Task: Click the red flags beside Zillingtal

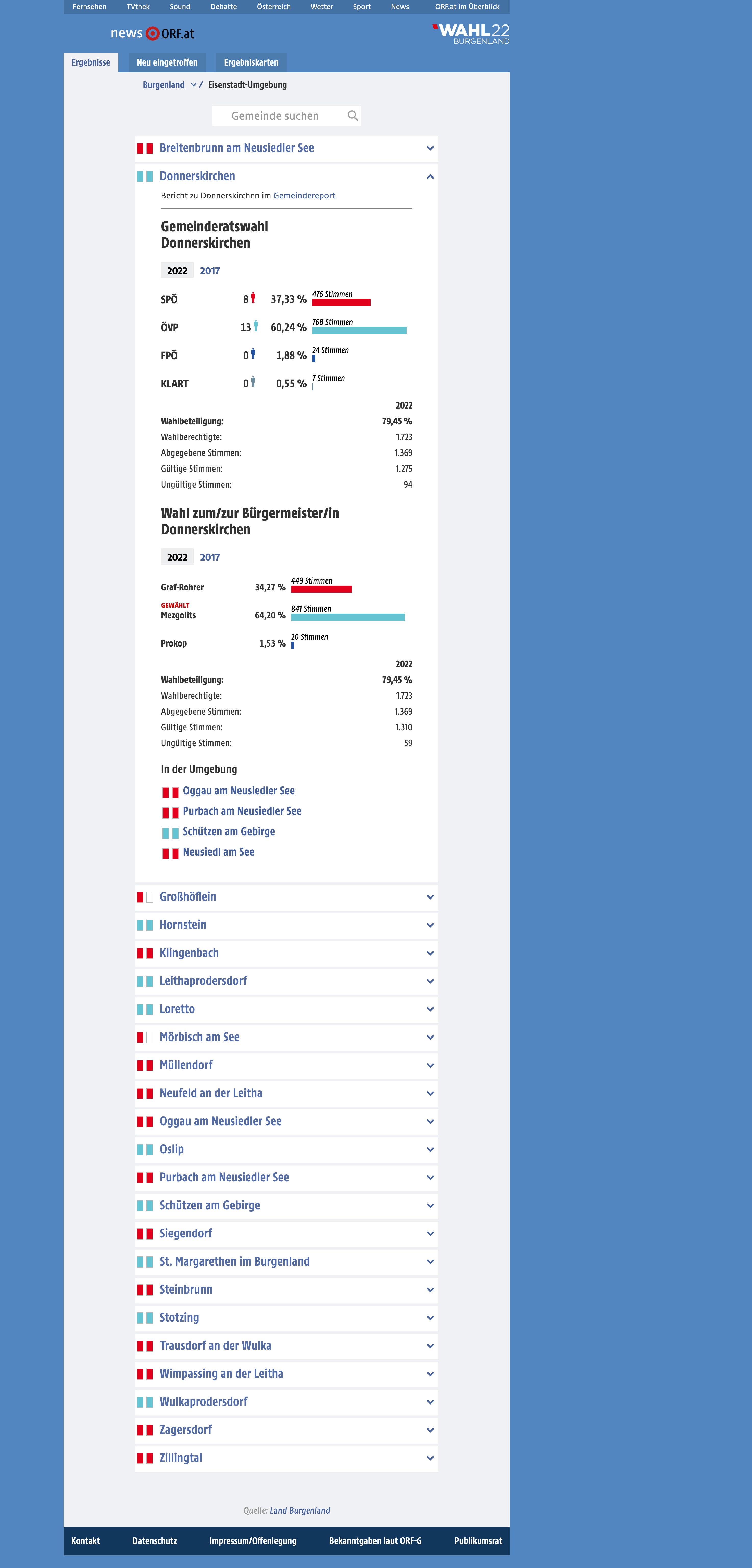Action: tap(145, 1458)
